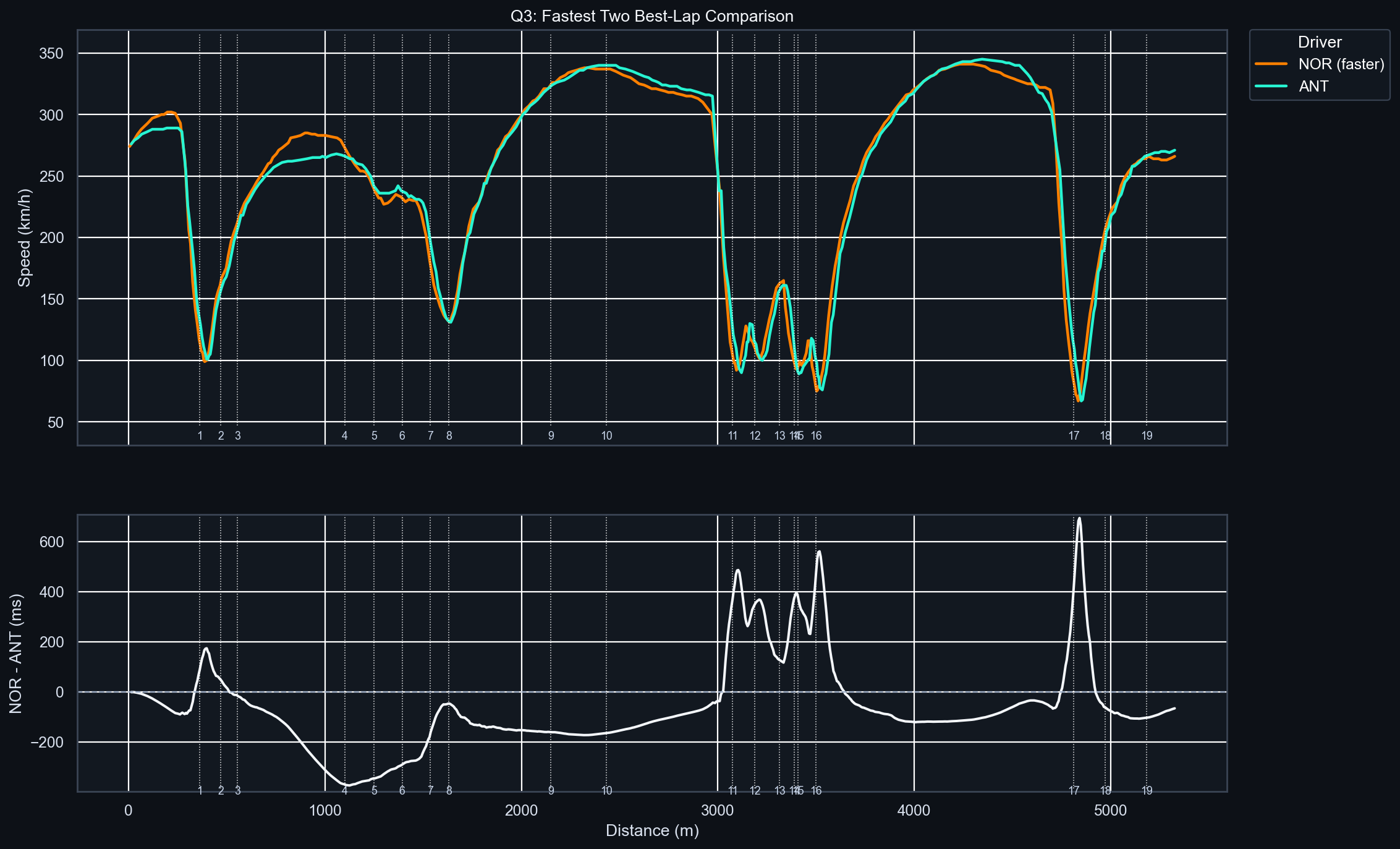This screenshot has height=849, width=1400.
Task: Click the 300 tick on the speed axis
Action: click(51, 115)
